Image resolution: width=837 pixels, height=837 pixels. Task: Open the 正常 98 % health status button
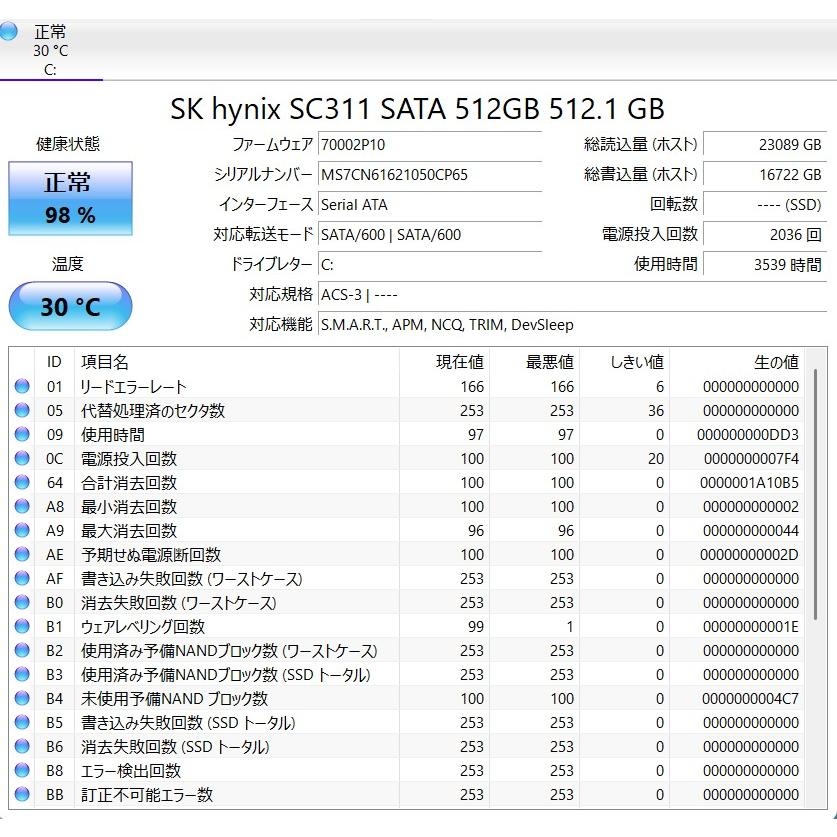point(70,198)
